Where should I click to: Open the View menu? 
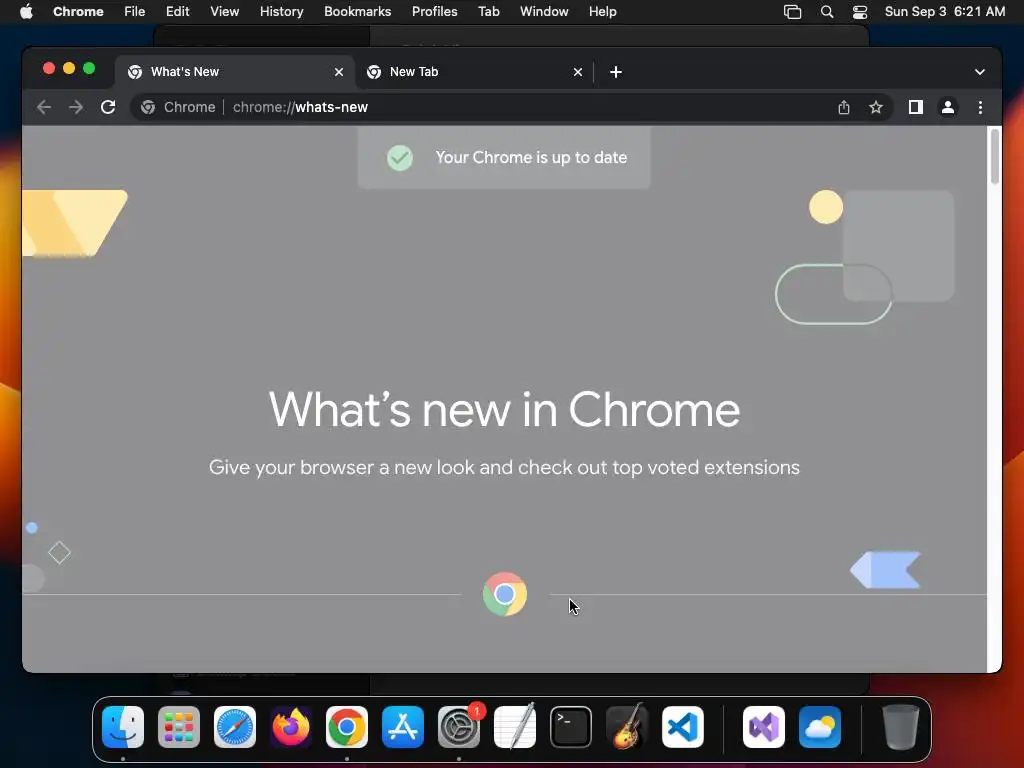click(224, 12)
